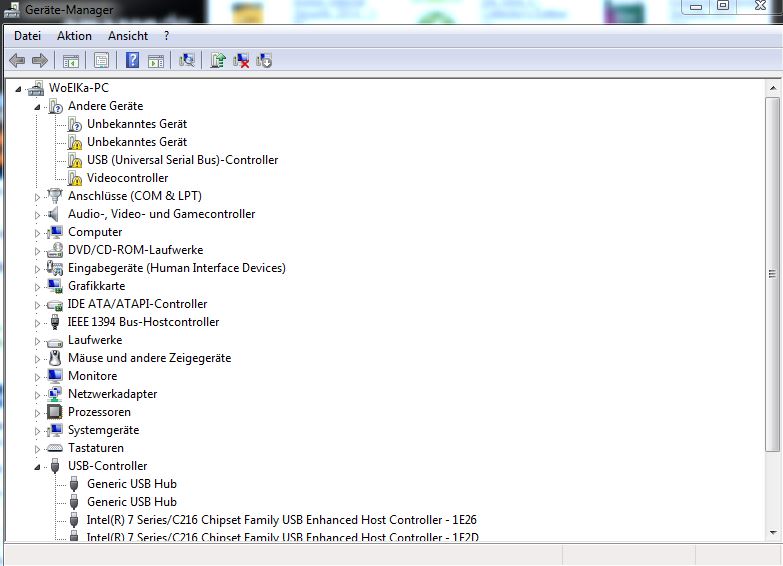The image size is (783, 566).
Task: Select the Prozessoren label
Action: tap(99, 412)
